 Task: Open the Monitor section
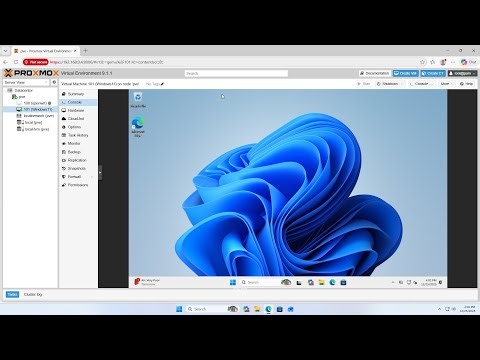coord(78,143)
